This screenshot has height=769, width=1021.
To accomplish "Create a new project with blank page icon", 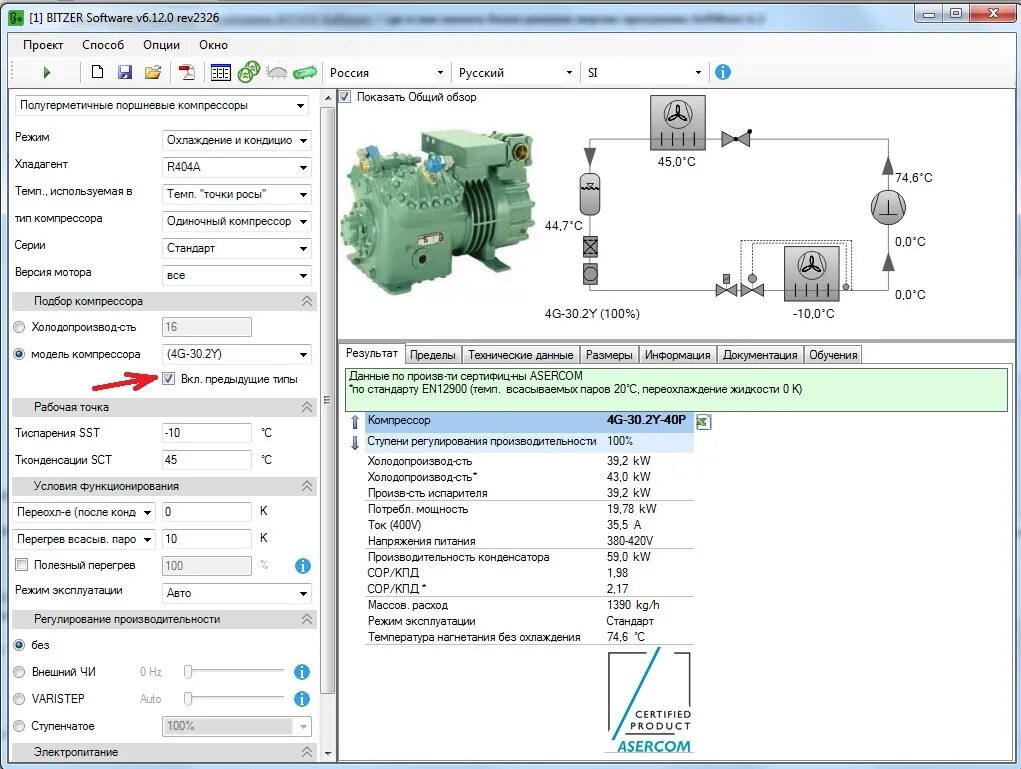I will [97, 72].
